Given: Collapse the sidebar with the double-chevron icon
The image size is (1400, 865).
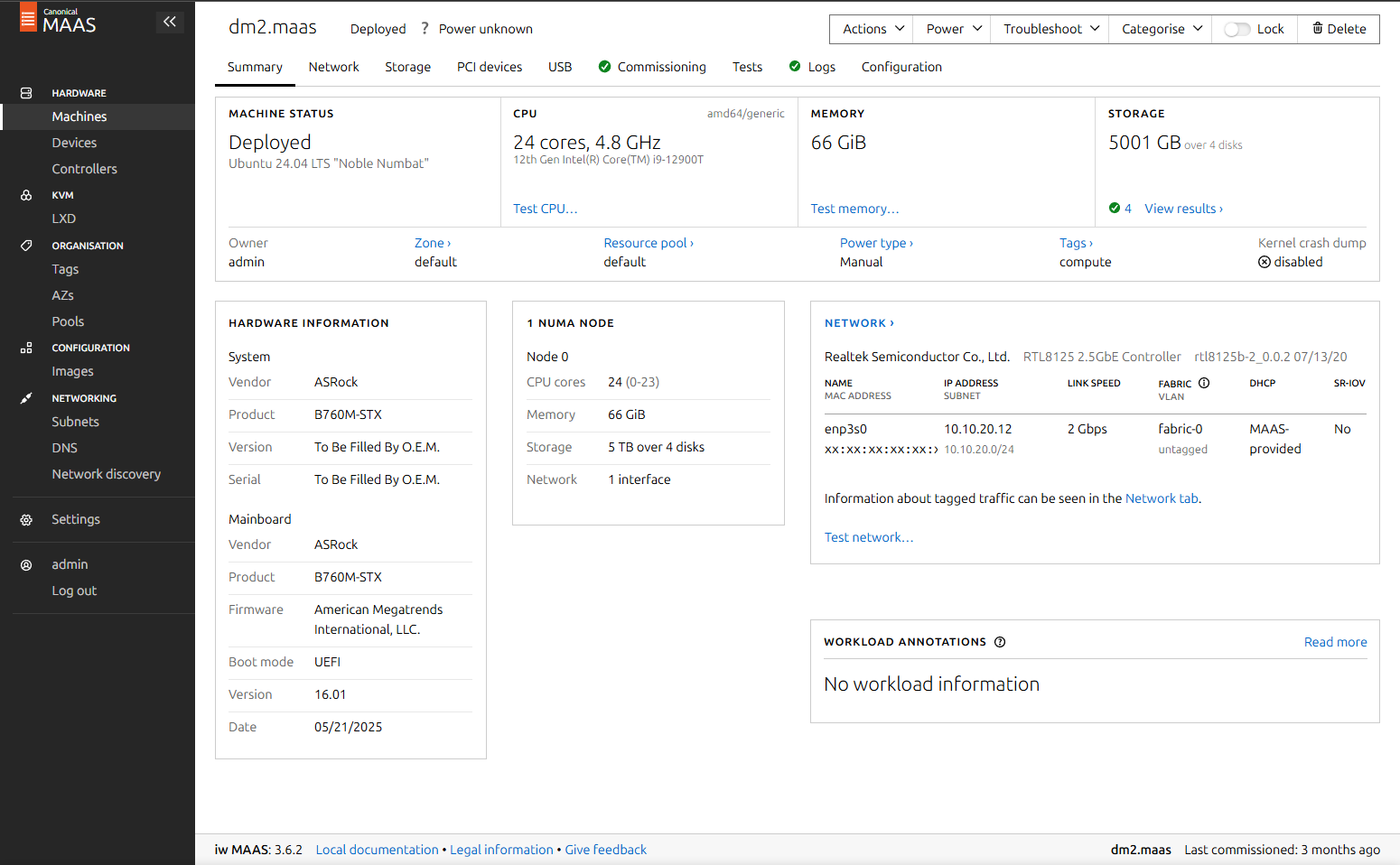Looking at the screenshot, I should (x=169, y=22).
